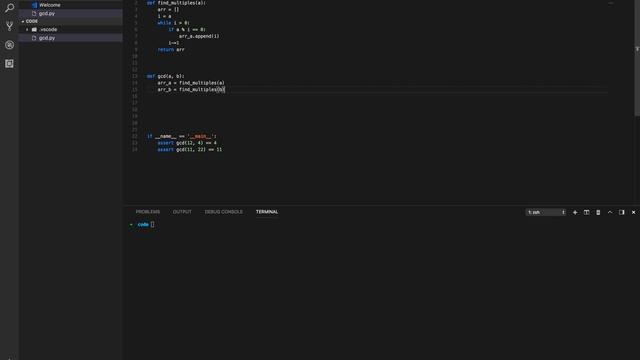The height and width of the screenshot is (360, 640).
Task: Maximize the panel with the up chevron
Action: point(610,212)
